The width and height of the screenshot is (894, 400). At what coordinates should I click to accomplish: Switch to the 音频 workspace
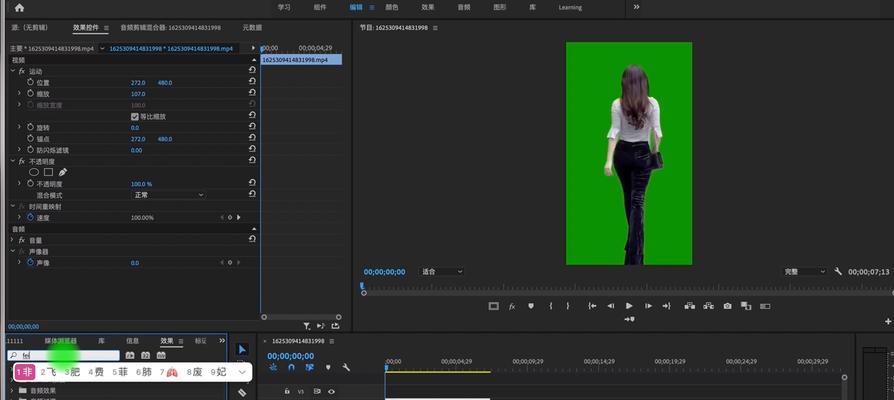(x=464, y=7)
